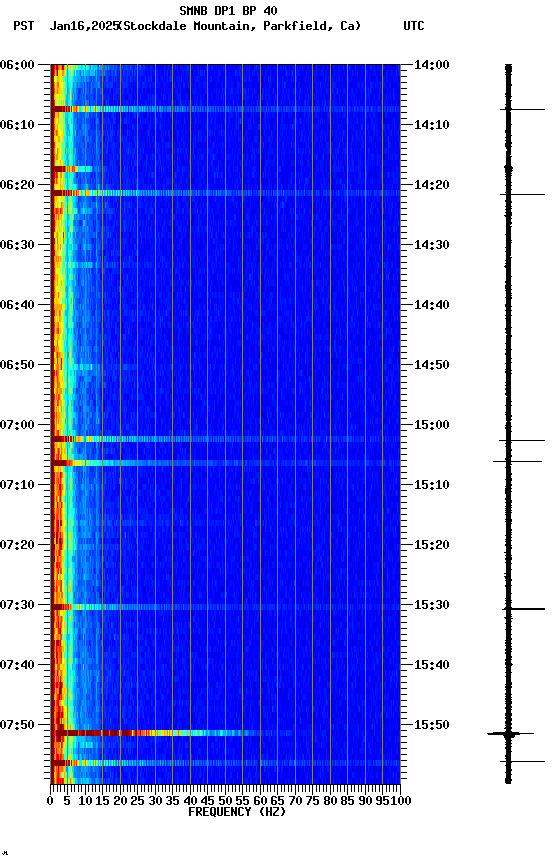Click the spectrogram event band near 07:56
552x864 pixels.
tap(225, 763)
